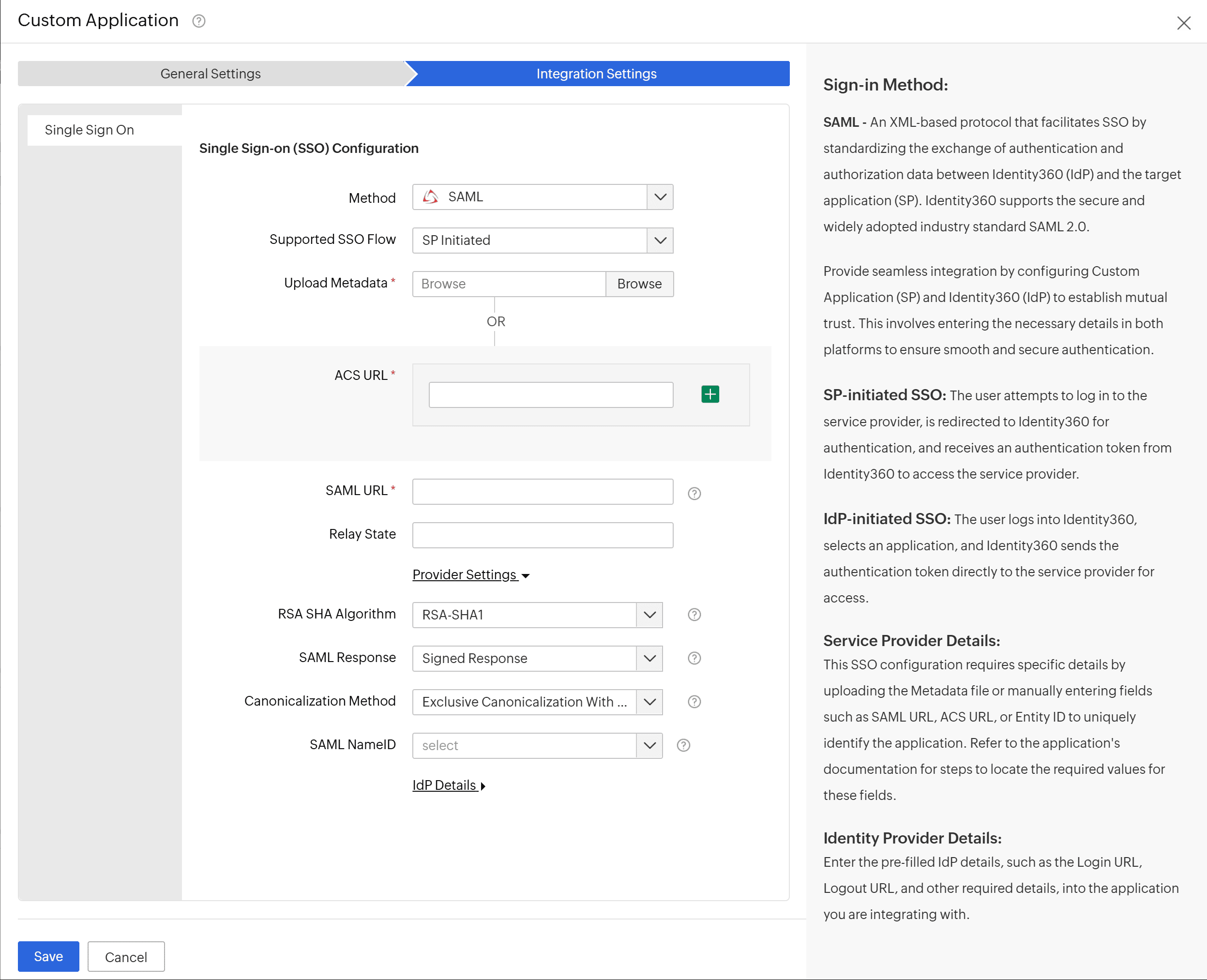Close the Custom Application dialog
This screenshot has height=980, width=1207.
coord(1183,23)
